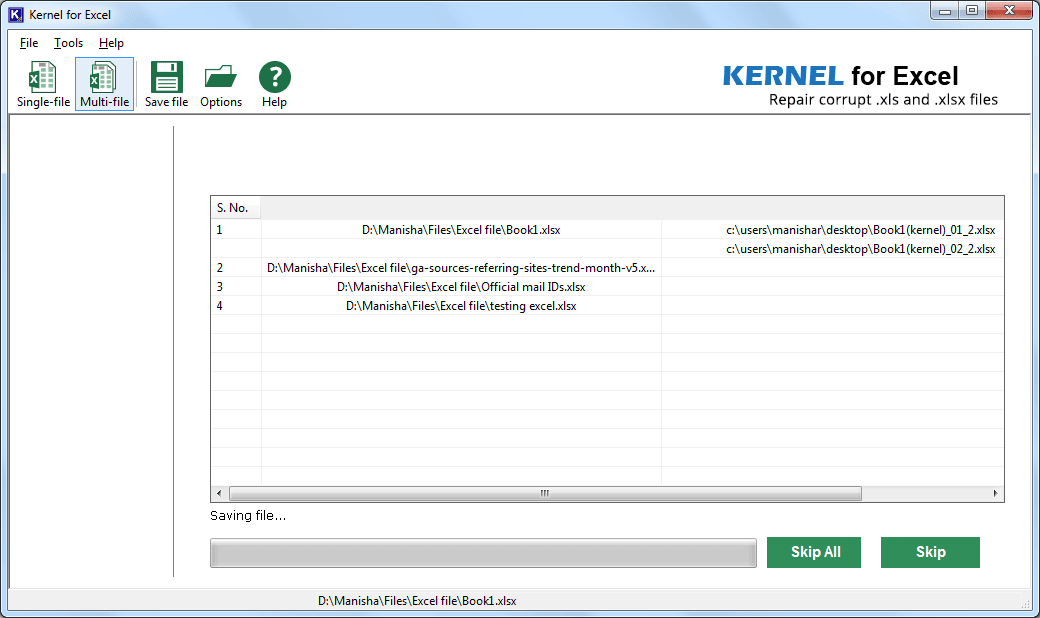Screen dimensions: 1040x618
Task: Click the horizontal scrollbar thumb in file list
Action: (x=545, y=493)
